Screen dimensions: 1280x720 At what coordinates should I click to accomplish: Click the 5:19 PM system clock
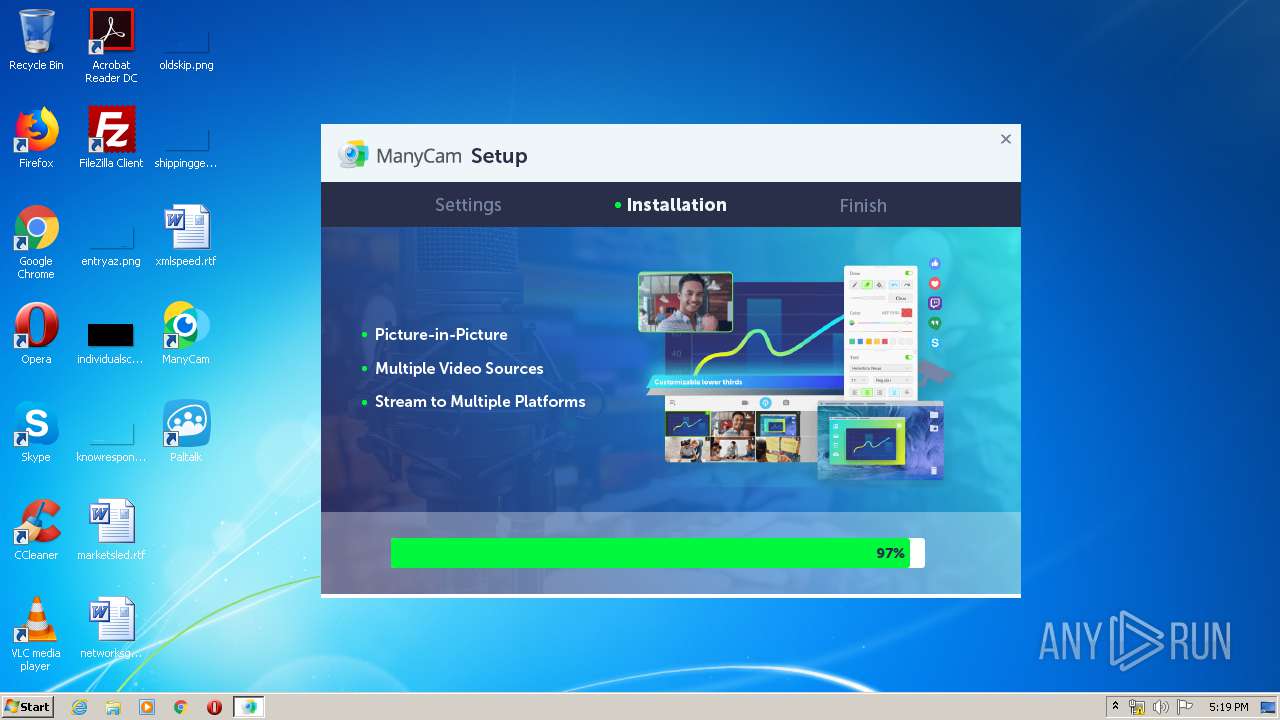pyautogui.click(x=1228, y=707)
